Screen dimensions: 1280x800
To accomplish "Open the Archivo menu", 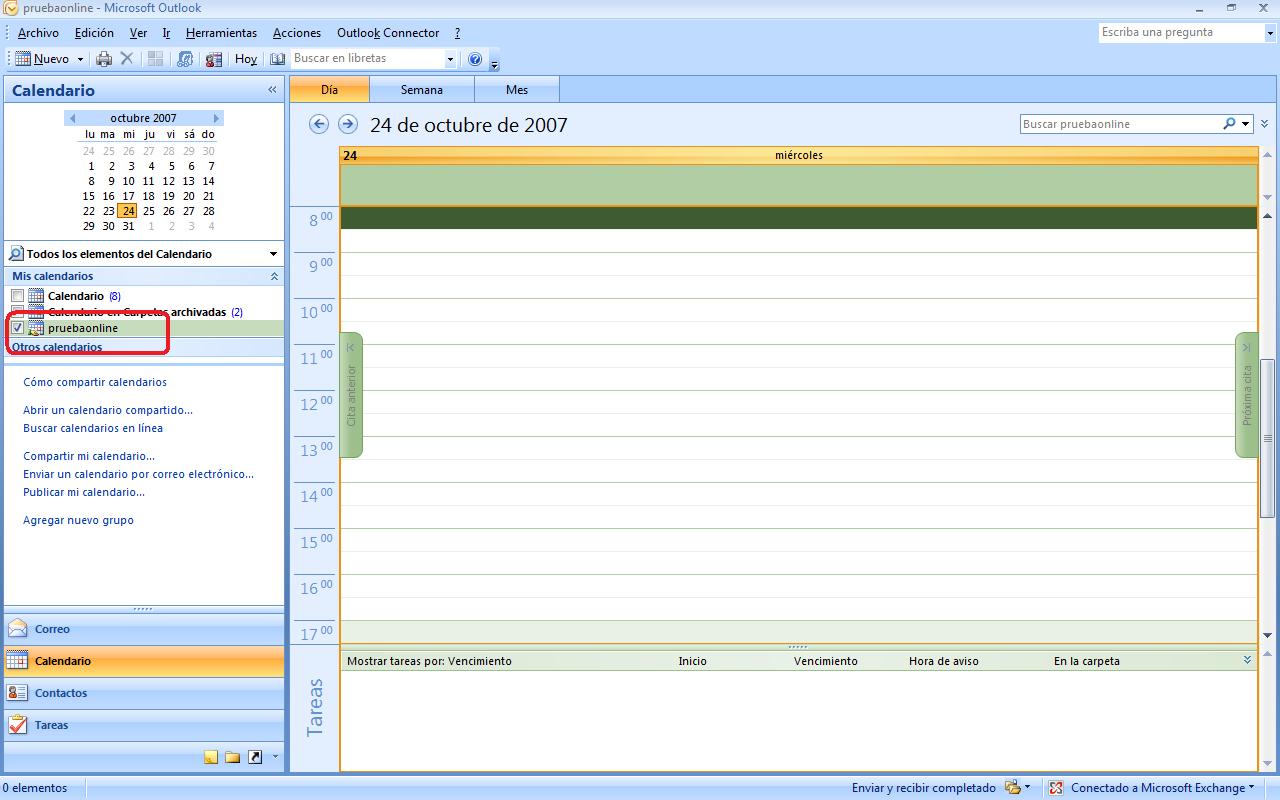I will click(x=38, y=33).
